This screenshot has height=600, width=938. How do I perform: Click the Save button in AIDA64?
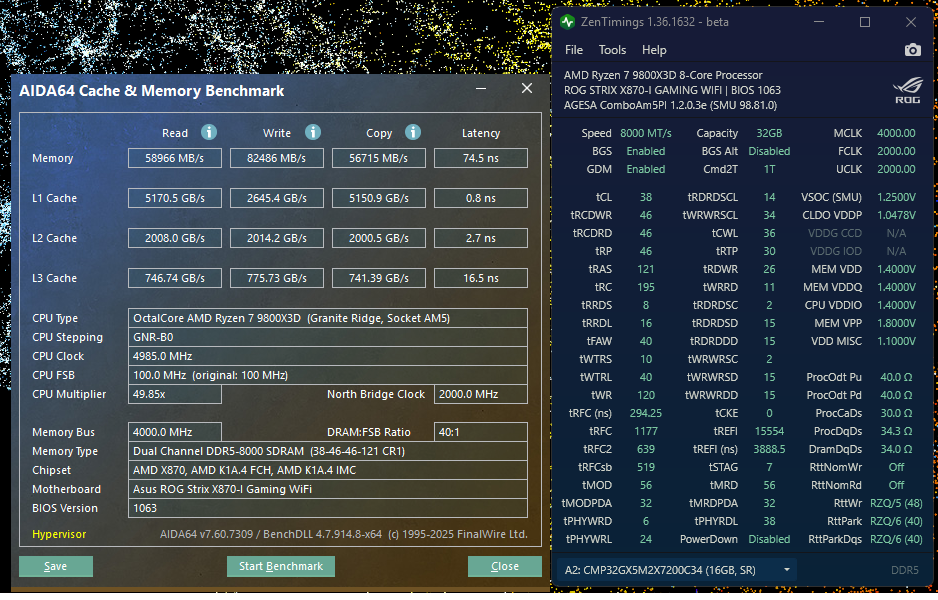[x=56, y=567]
